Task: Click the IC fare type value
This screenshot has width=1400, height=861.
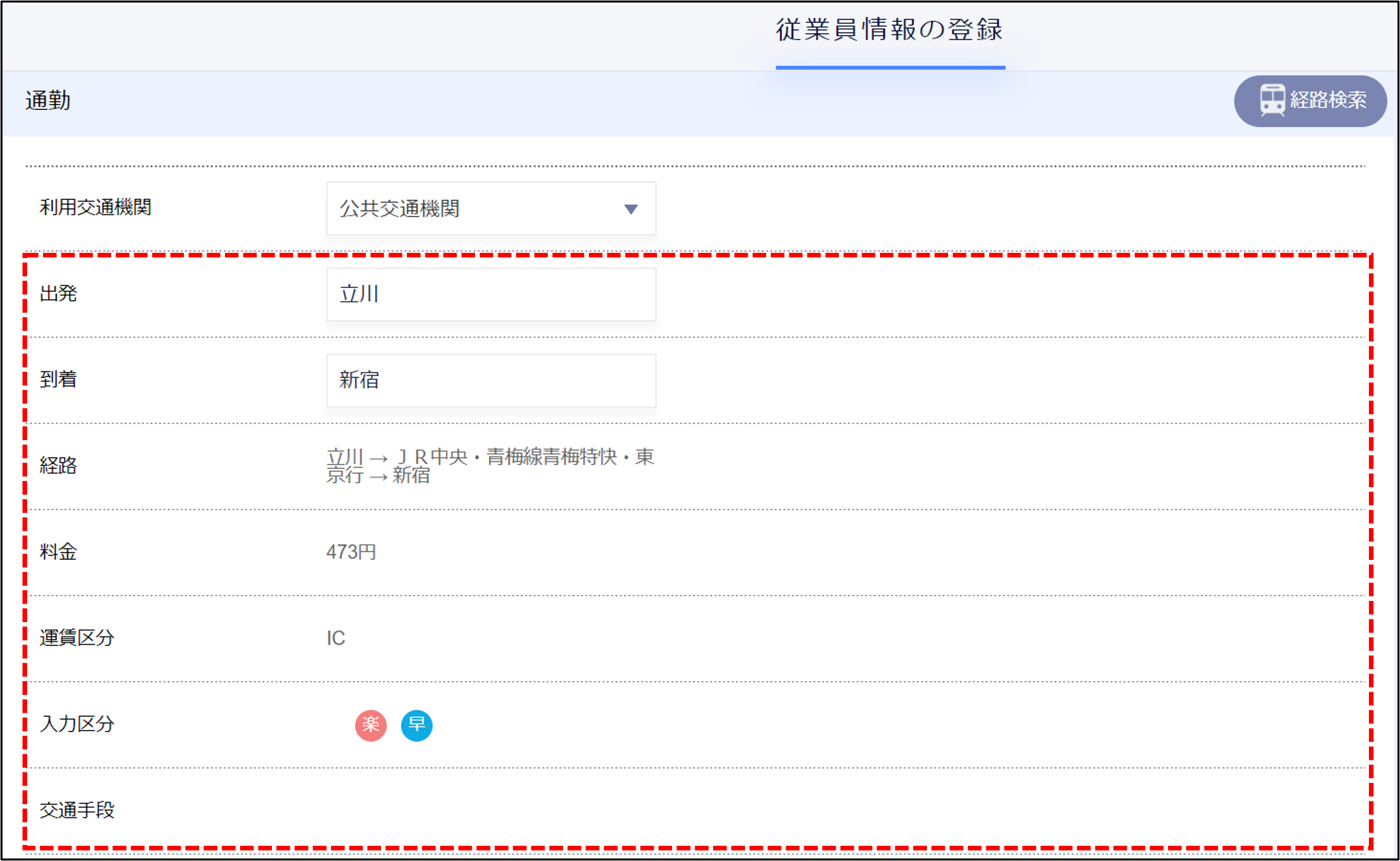Action: pos(335,638)
